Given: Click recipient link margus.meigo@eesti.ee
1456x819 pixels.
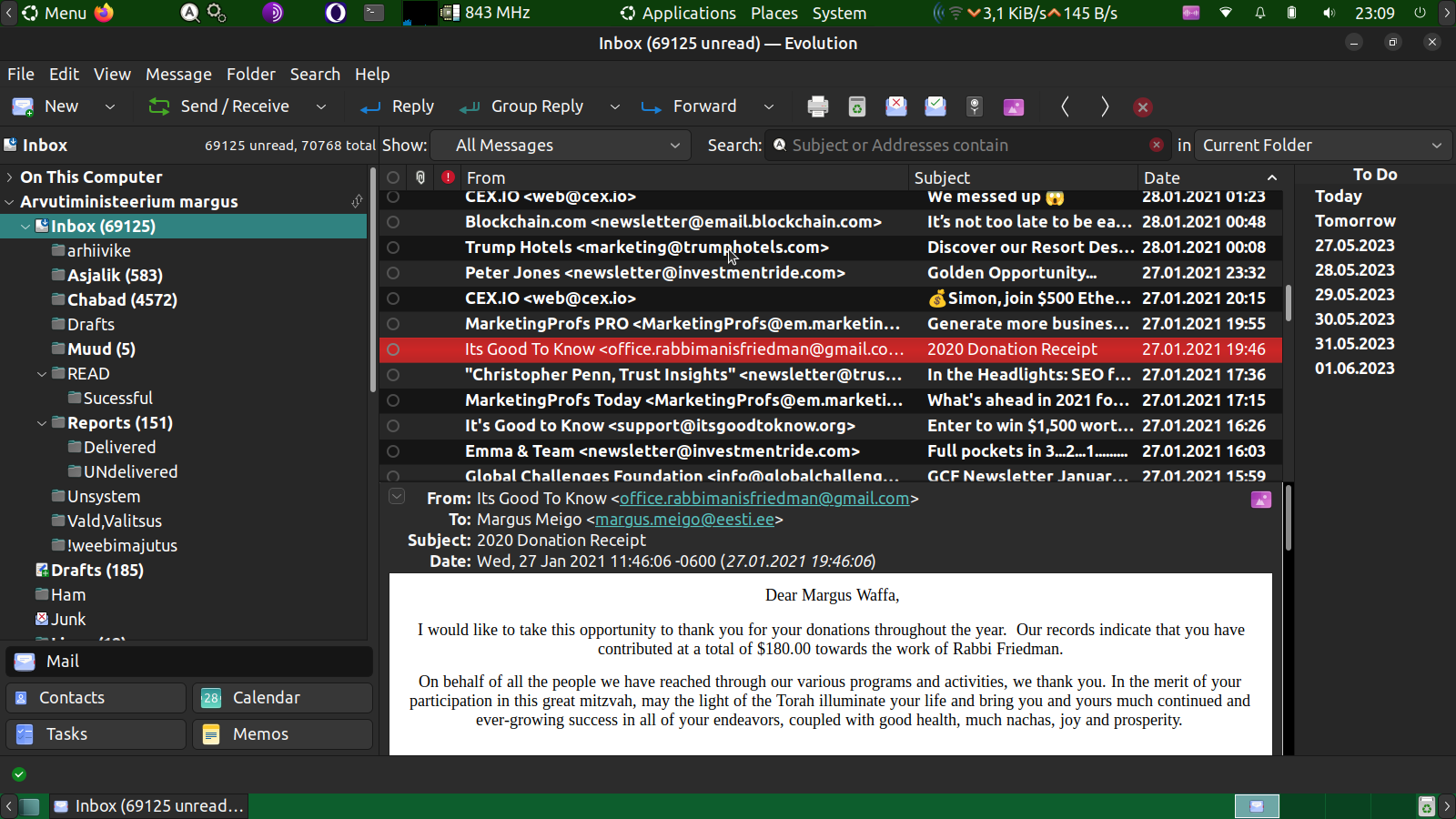Looking at the screenshot, I should point(685,520).
